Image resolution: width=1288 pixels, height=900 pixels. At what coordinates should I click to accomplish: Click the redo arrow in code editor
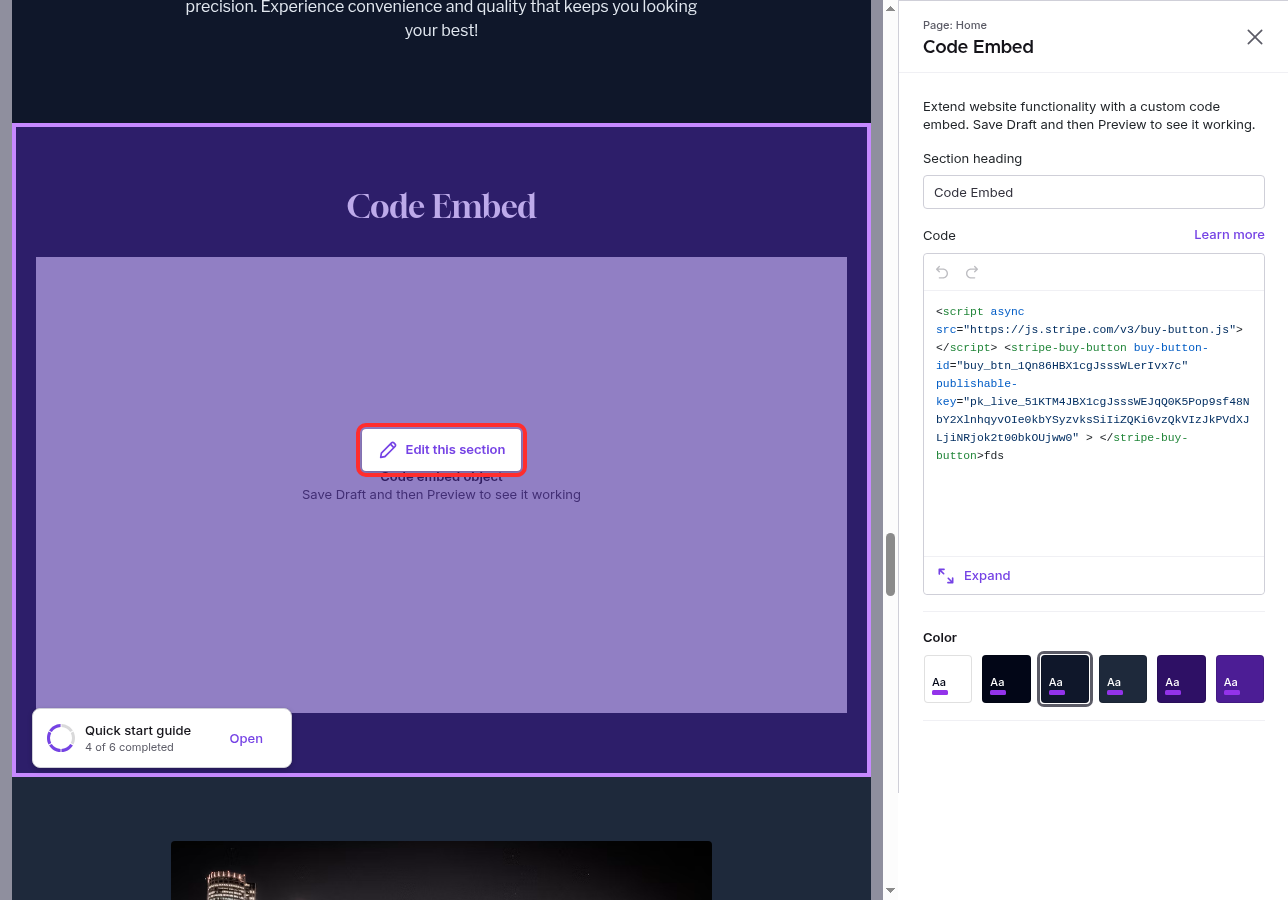[x=972, y=272]
